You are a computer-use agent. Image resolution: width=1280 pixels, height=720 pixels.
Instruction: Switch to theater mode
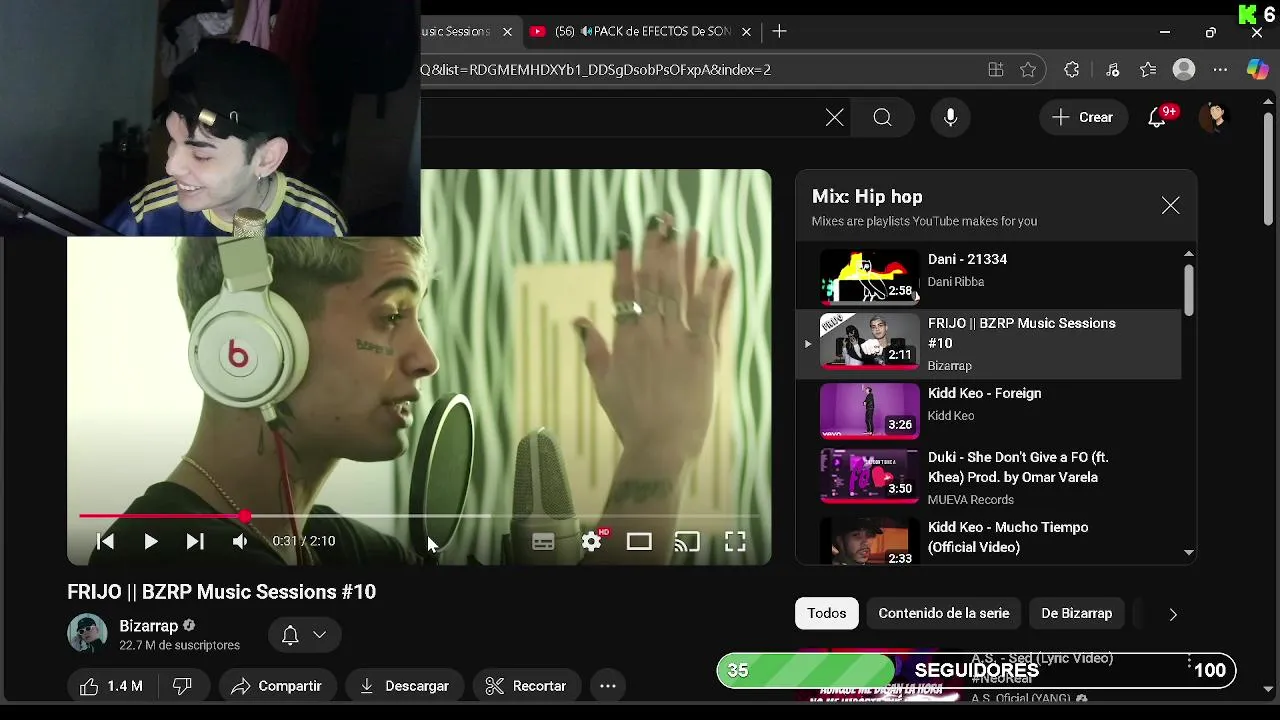click(x=639, y=541)
